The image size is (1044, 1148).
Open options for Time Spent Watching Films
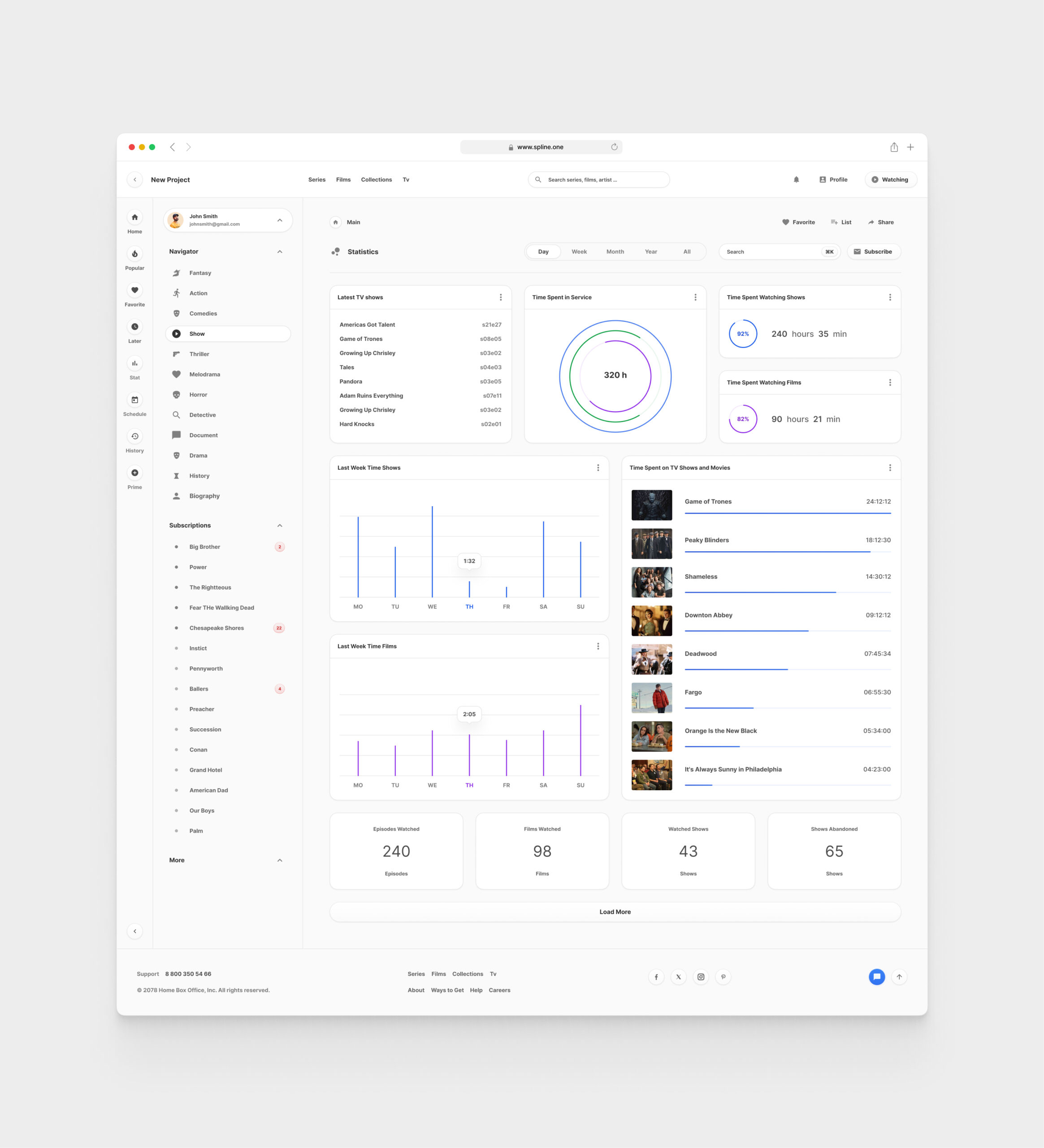tap(890, 383)
